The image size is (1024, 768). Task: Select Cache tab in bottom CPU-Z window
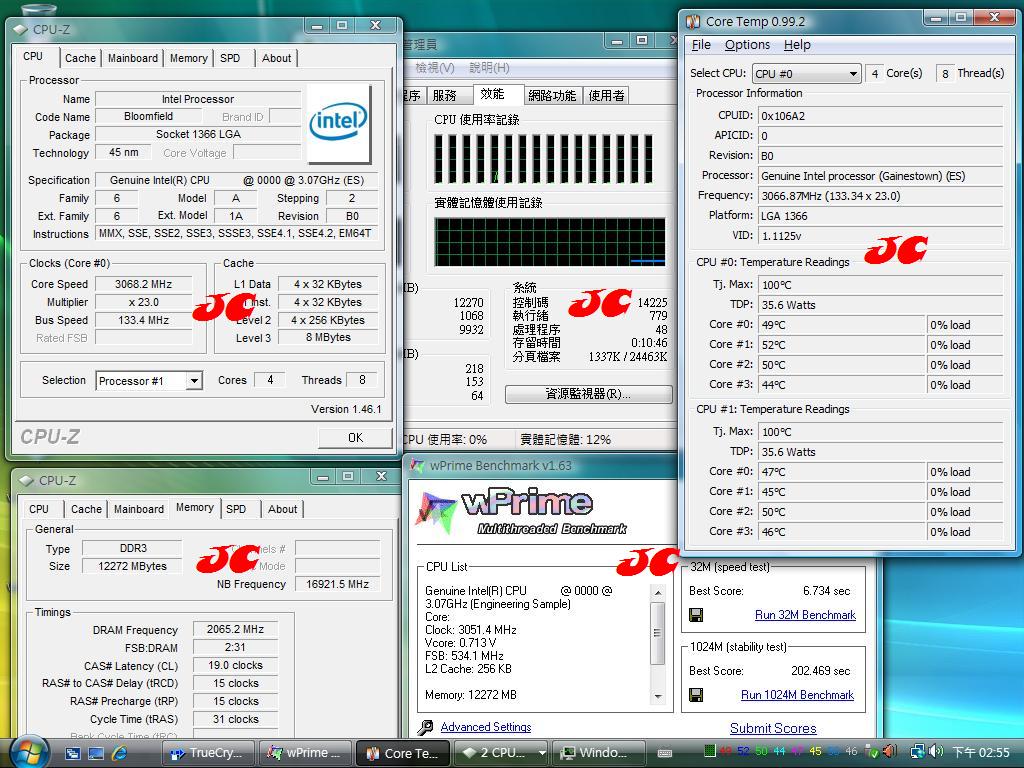coord(86,509)
